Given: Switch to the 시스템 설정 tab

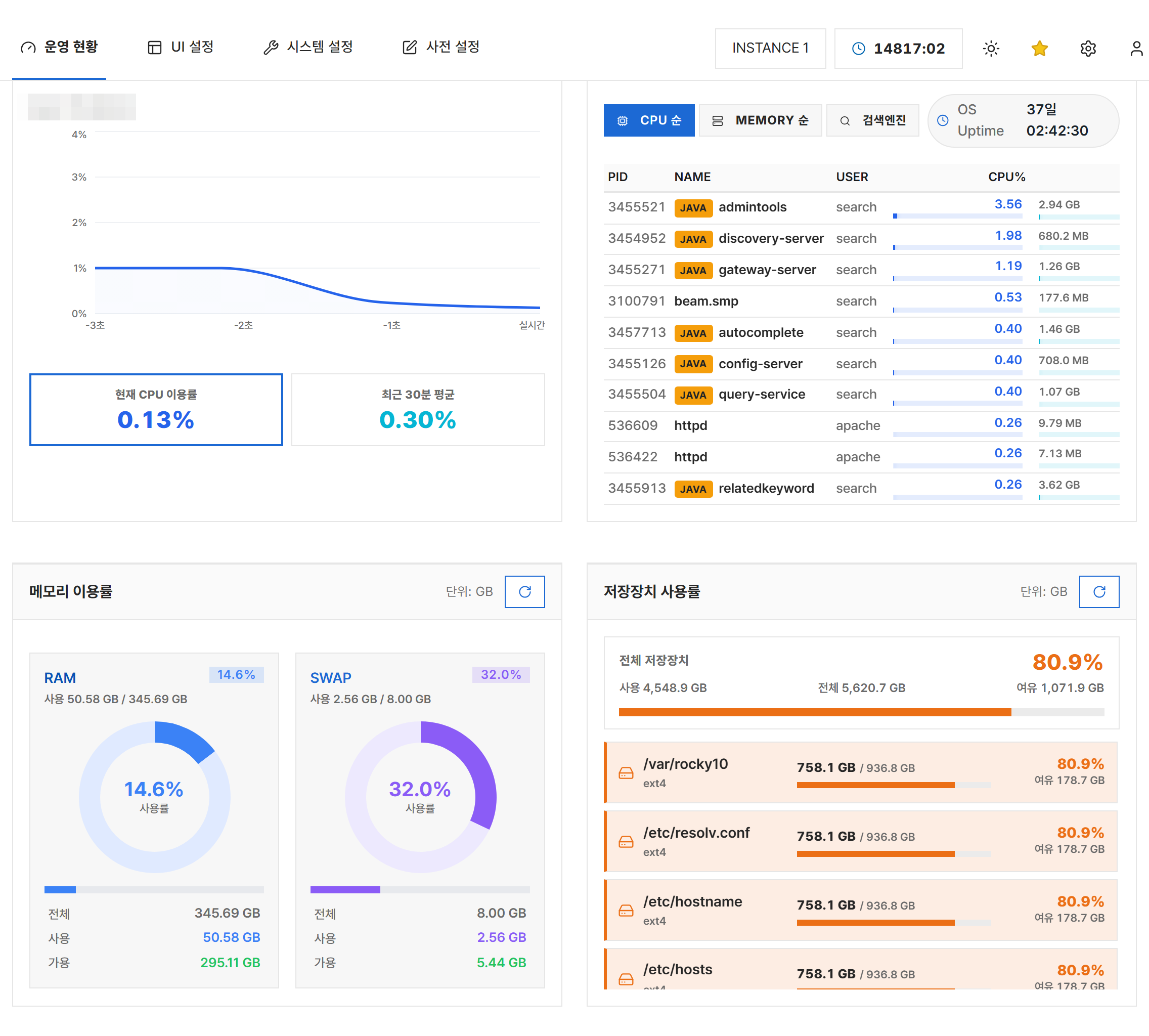Looking at the screenshot, I should pyautogui.click(x=308, y=47).
